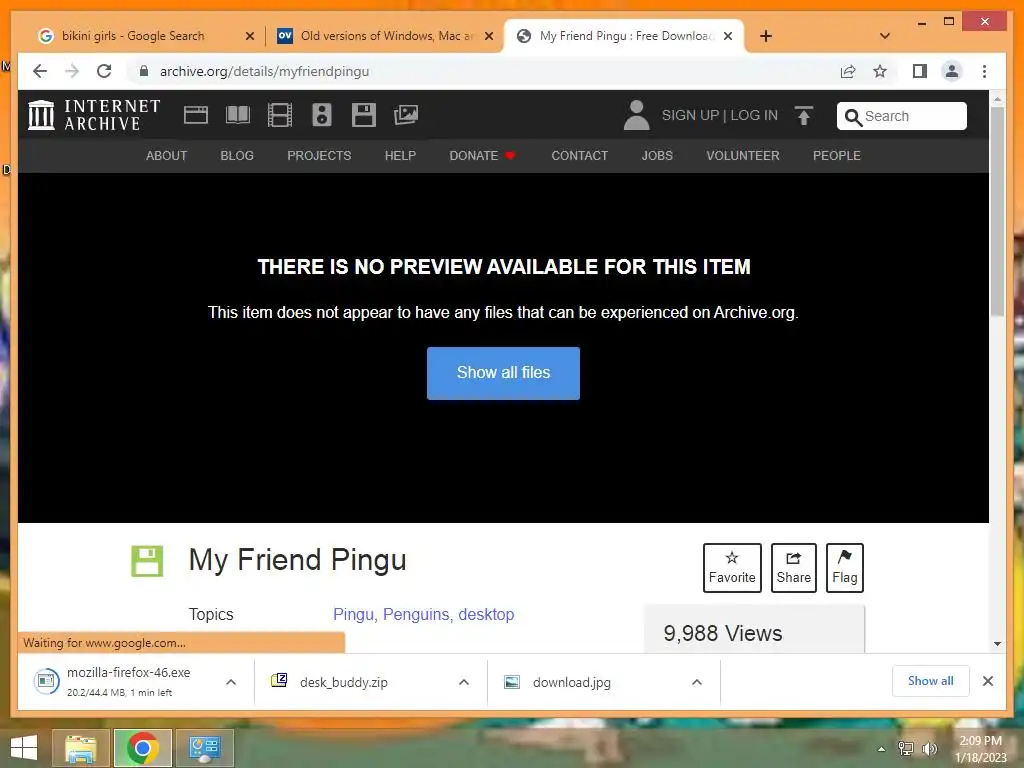This screenshot has height=768, width=1024.
Task: Click the taskbar volume icon
Action: coord(929,748)
